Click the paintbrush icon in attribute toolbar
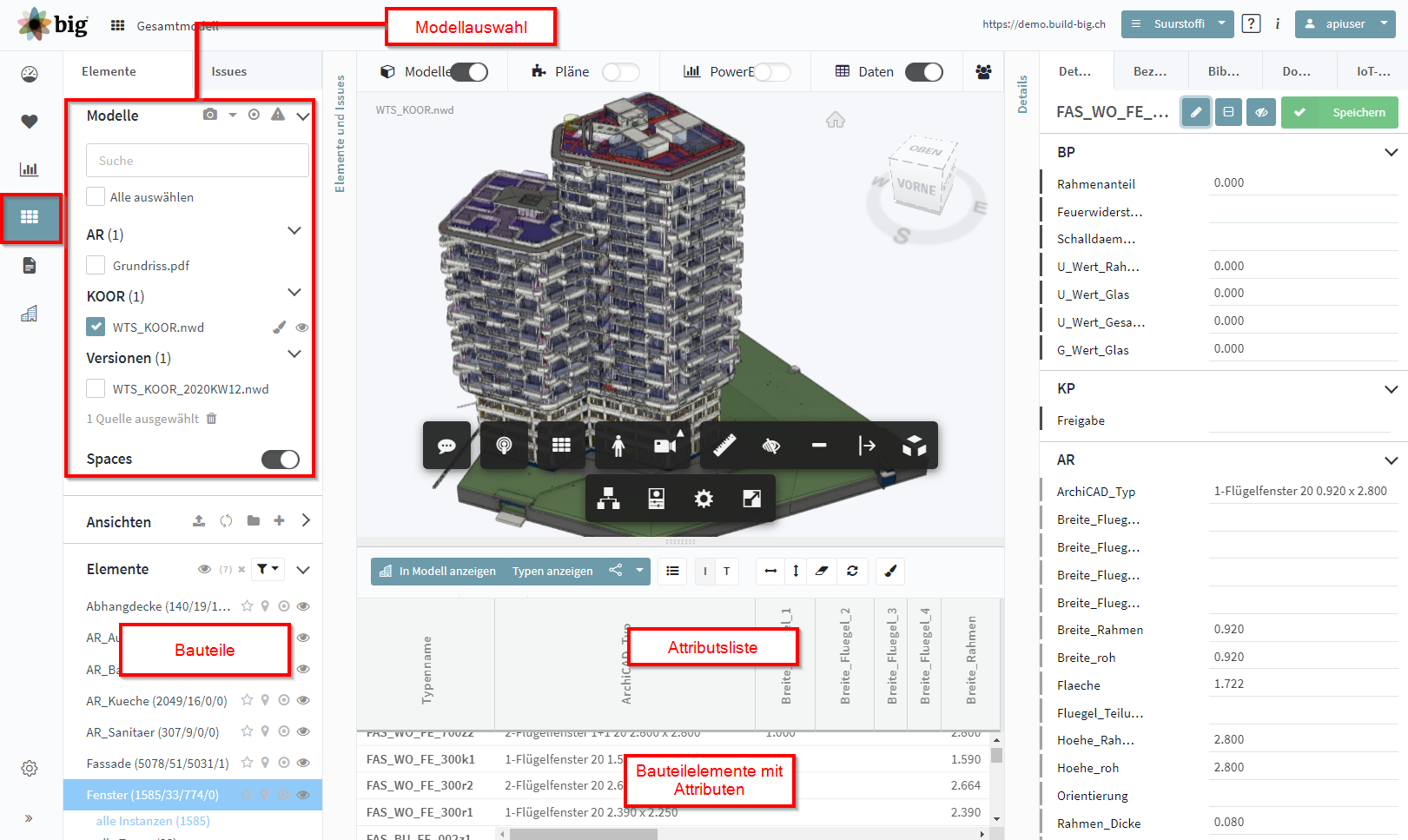1408x840 pixels. (x=890, y=571)
